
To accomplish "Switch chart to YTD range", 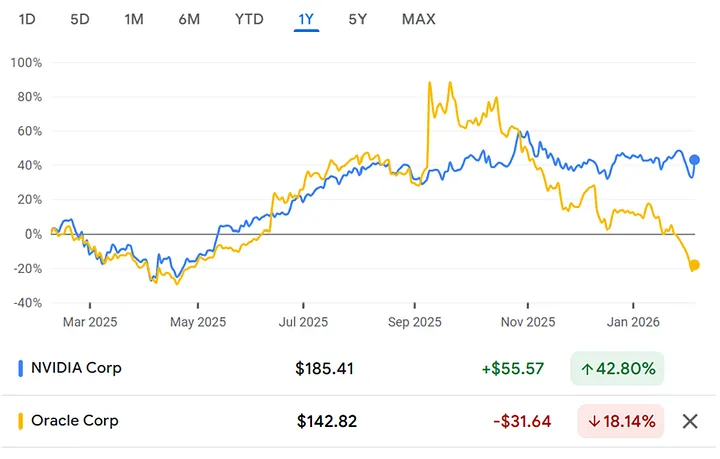I will [x=249, y=19].
